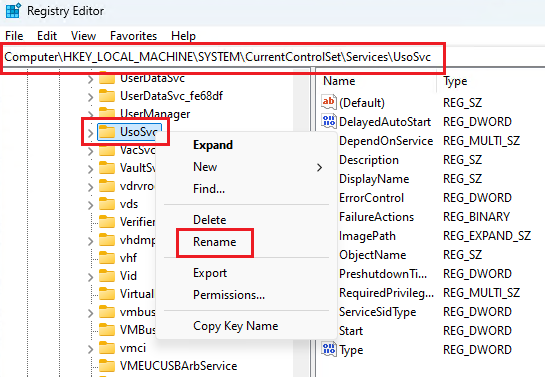Screen dimensions: 545x377
Task: Expand the VacSvc key
Action: [x=90, y=151]
